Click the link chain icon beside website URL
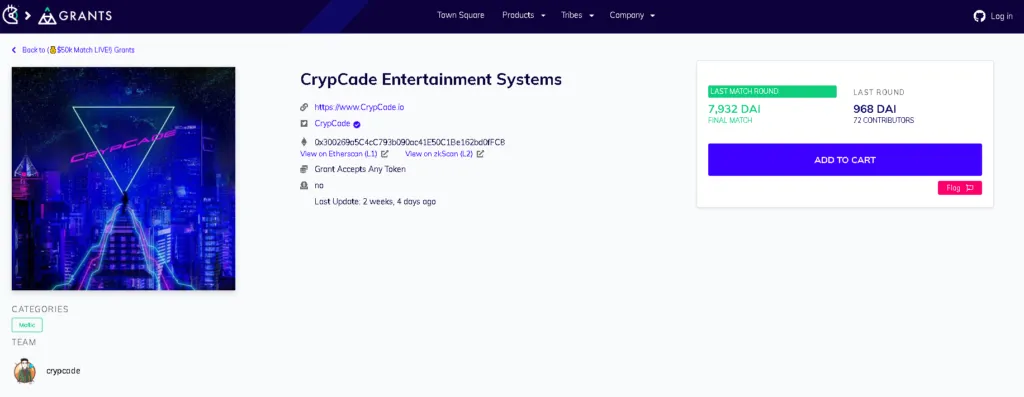This screenshot has width=1024, height=397. click(x=304, y=107)
